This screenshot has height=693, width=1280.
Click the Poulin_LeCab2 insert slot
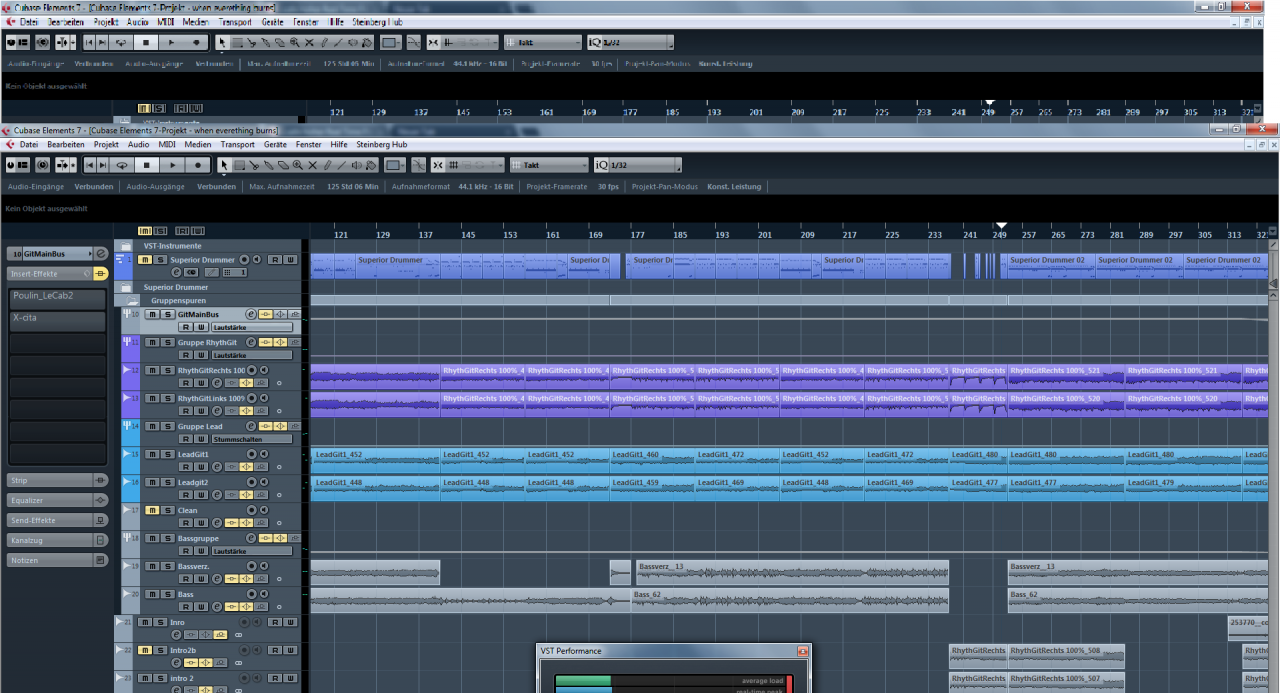pyautogui.click(x=57, y=299)
